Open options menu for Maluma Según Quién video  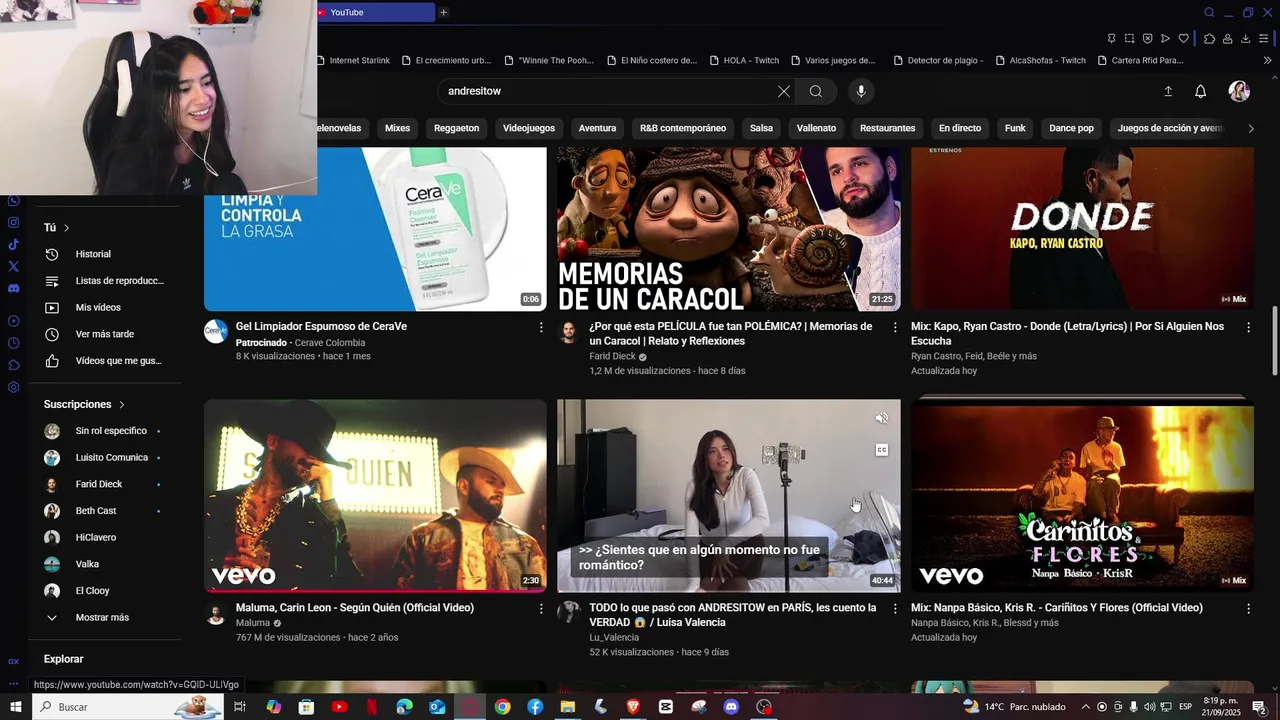(x=541, y=608)
